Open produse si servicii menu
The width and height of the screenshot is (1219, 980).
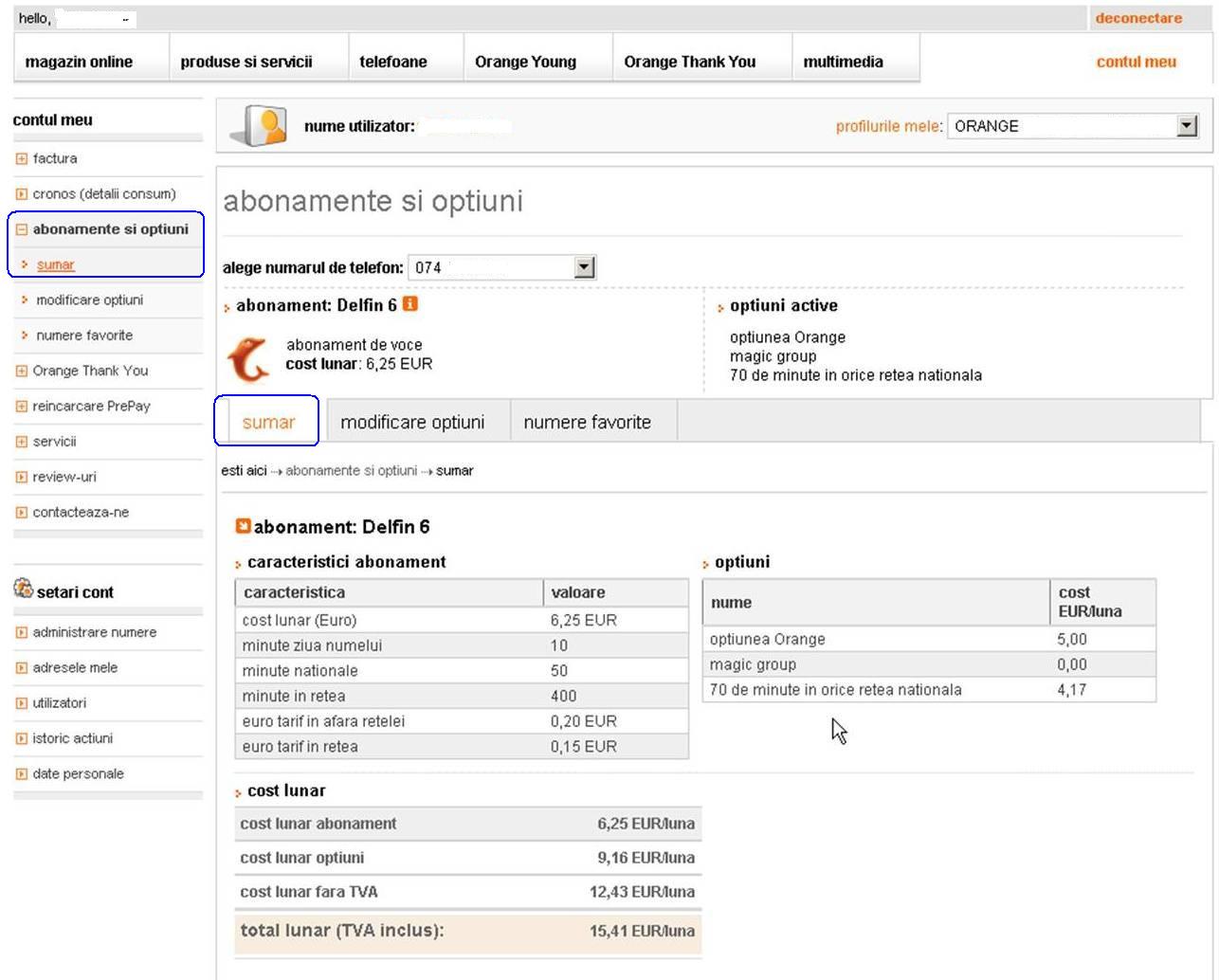click(x=246, y=62)
